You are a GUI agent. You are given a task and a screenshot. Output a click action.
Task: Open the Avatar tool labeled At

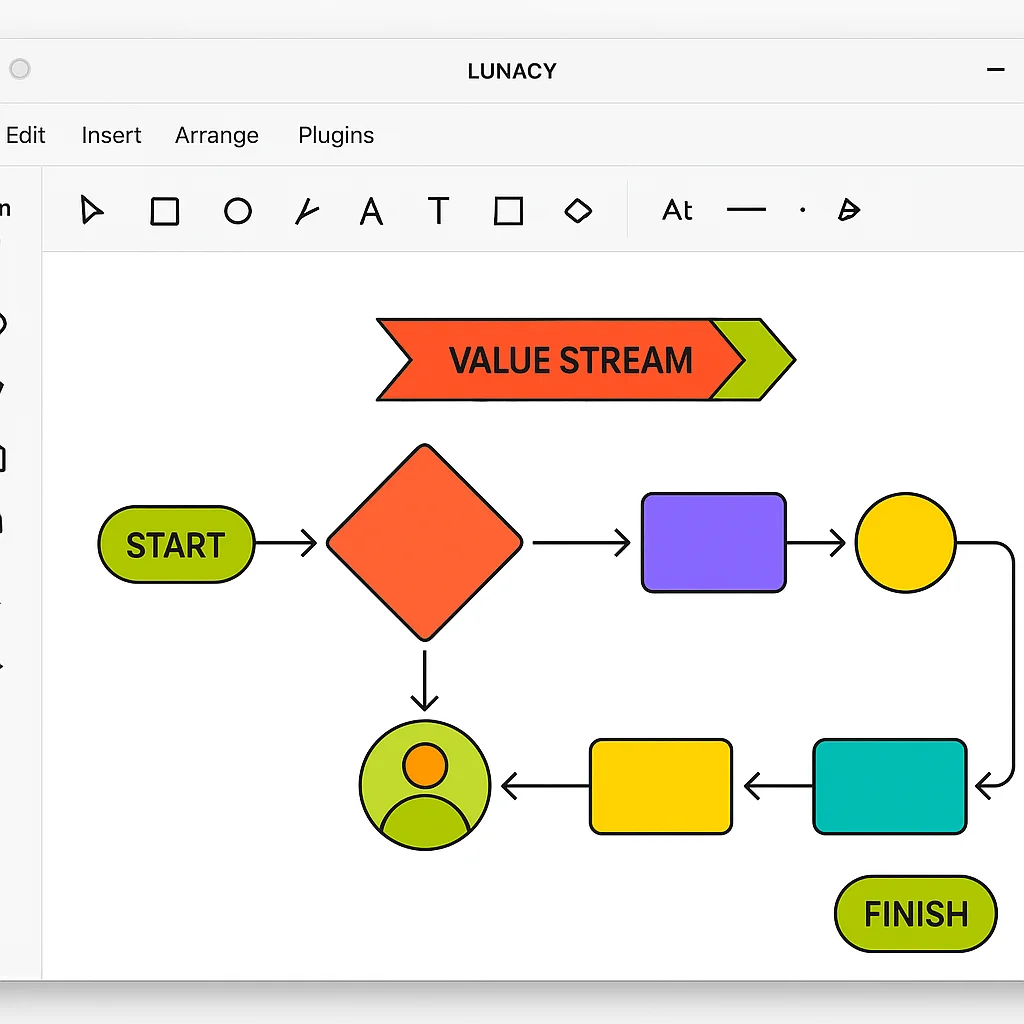tap(677, 211)
